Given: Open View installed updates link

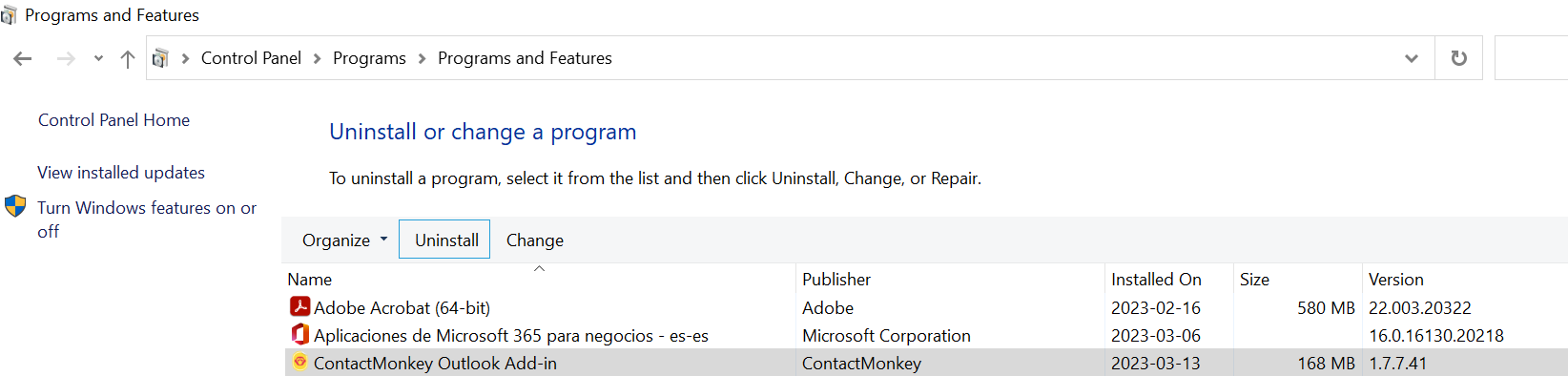Looking at the screenshot, I should pos(121,173).
